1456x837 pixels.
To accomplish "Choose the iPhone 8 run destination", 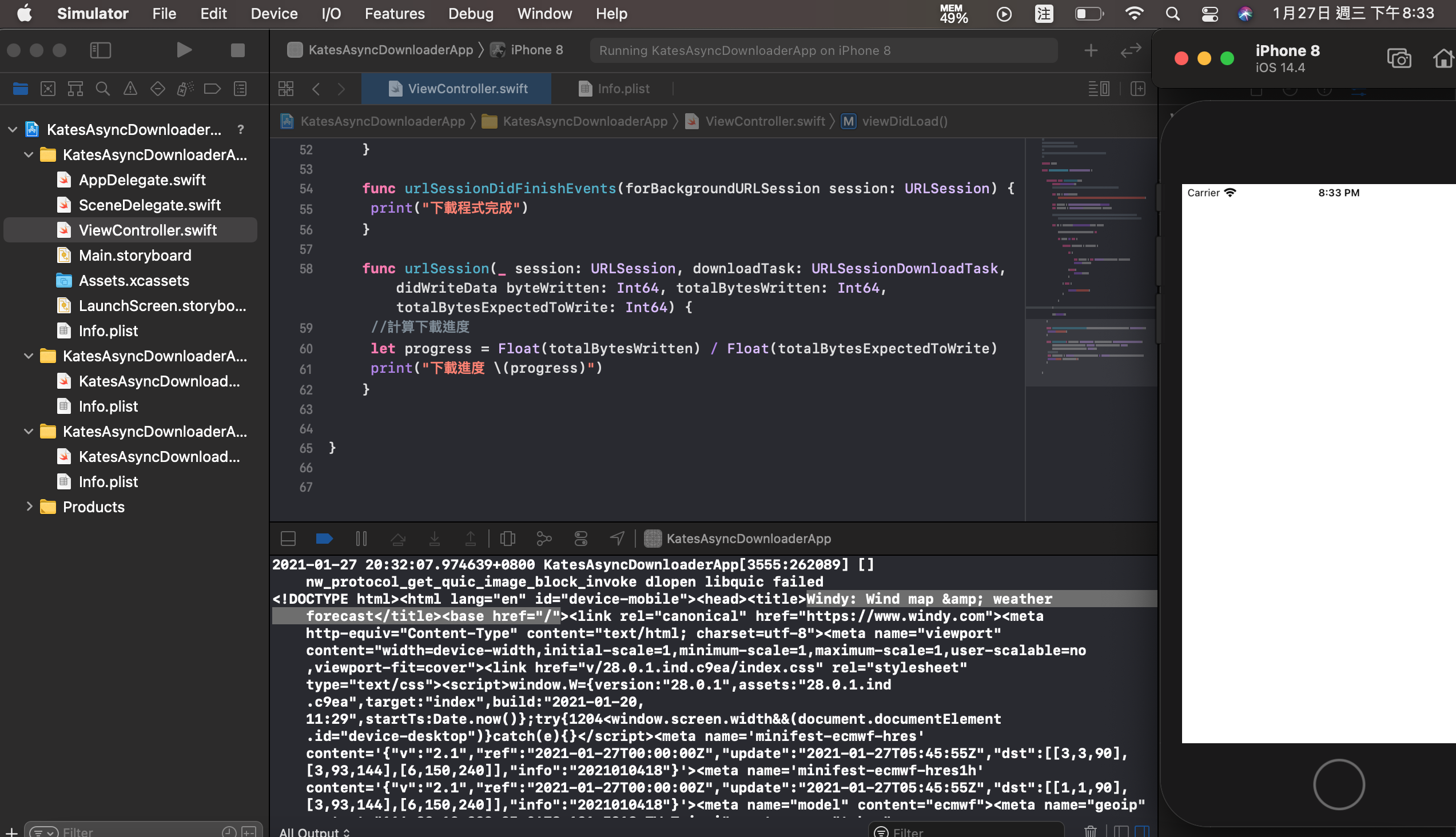I will point(527,50).
